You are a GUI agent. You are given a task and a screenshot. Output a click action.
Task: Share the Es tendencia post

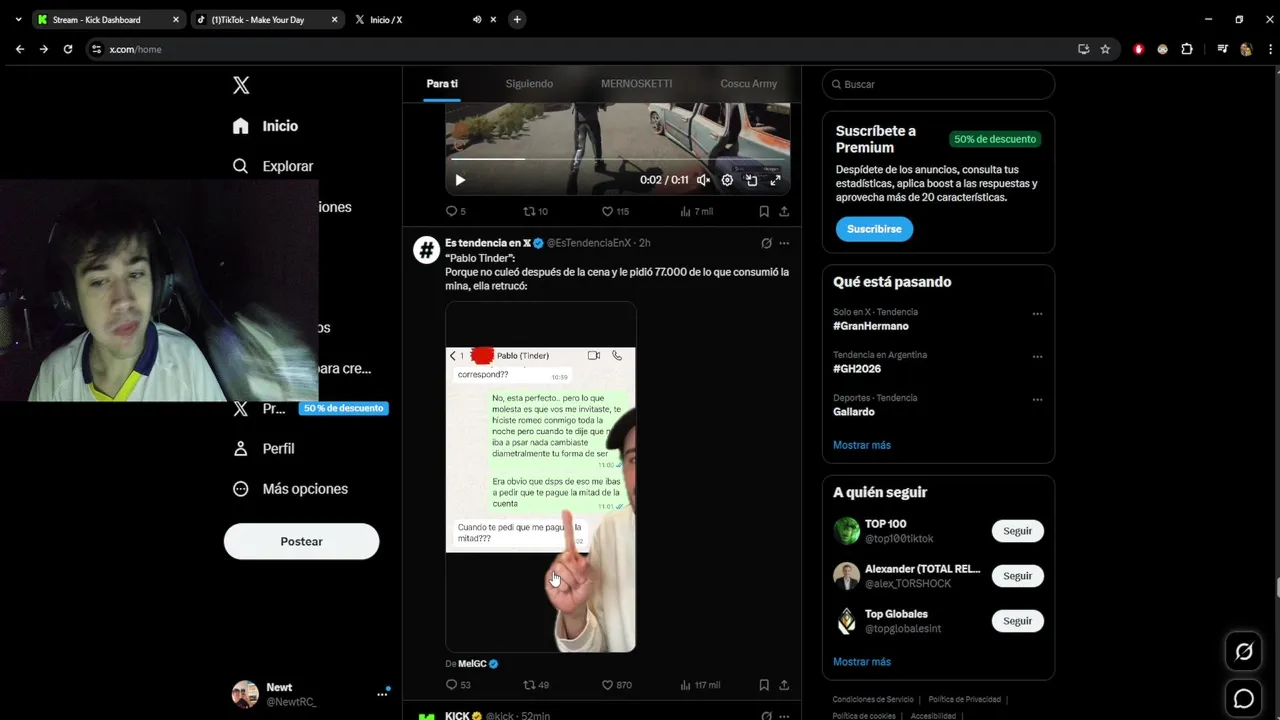pos(784,685)
